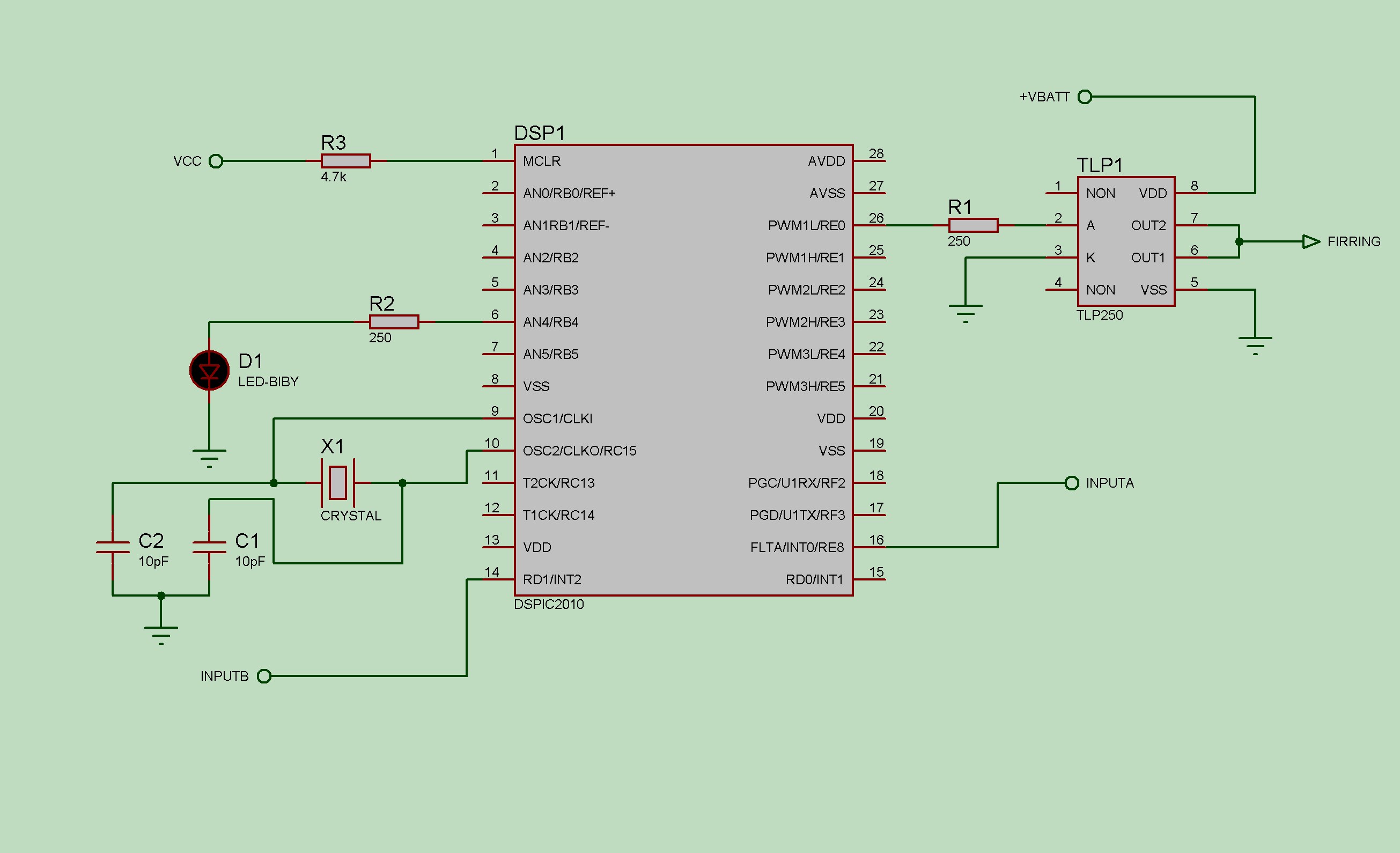Select capacitor C1 10pF symbol
This screenshot has height=853, width=1400.
click(x=209, y=547)
